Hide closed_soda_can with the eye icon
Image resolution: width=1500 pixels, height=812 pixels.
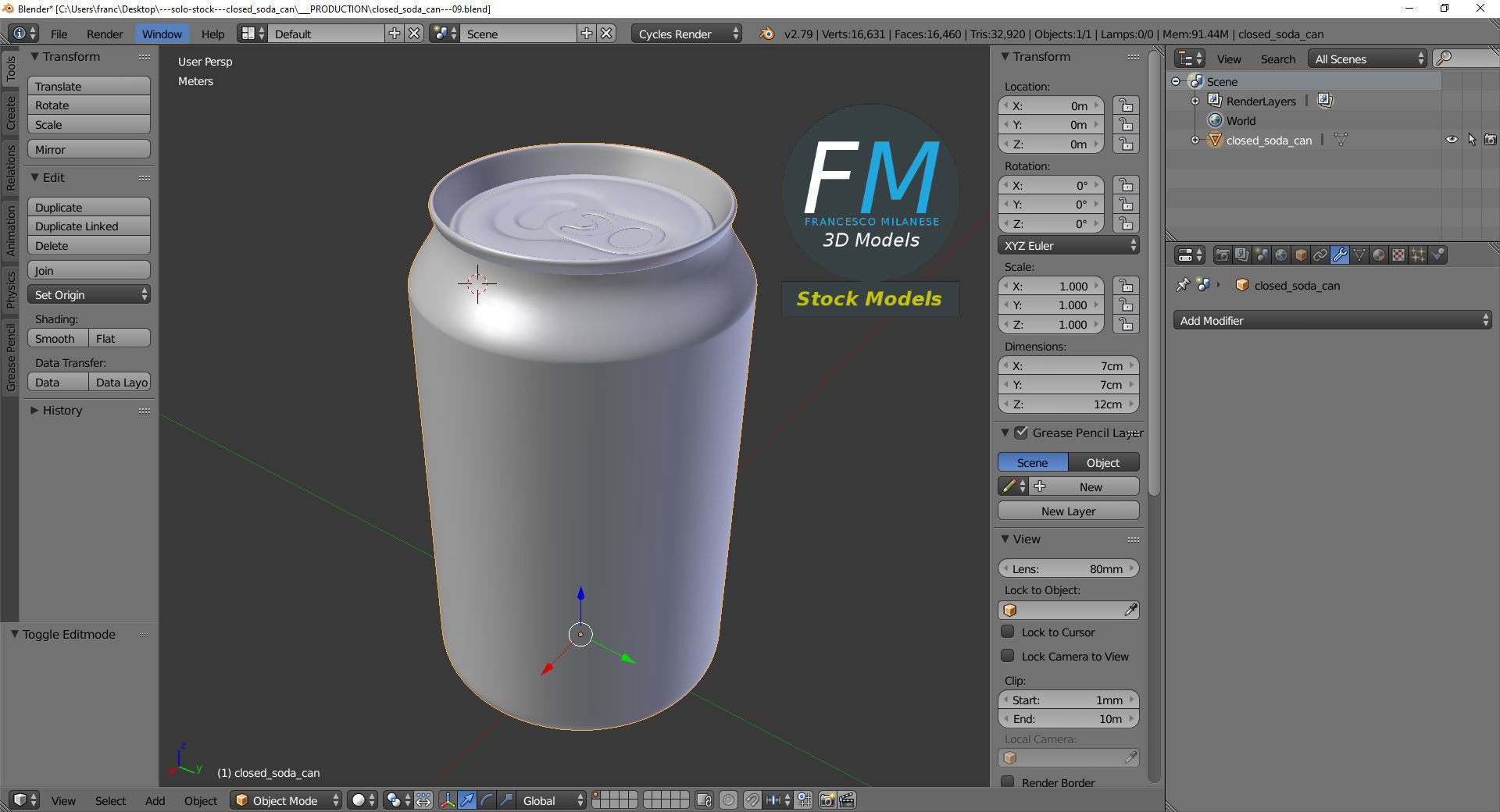[1452, 140]
